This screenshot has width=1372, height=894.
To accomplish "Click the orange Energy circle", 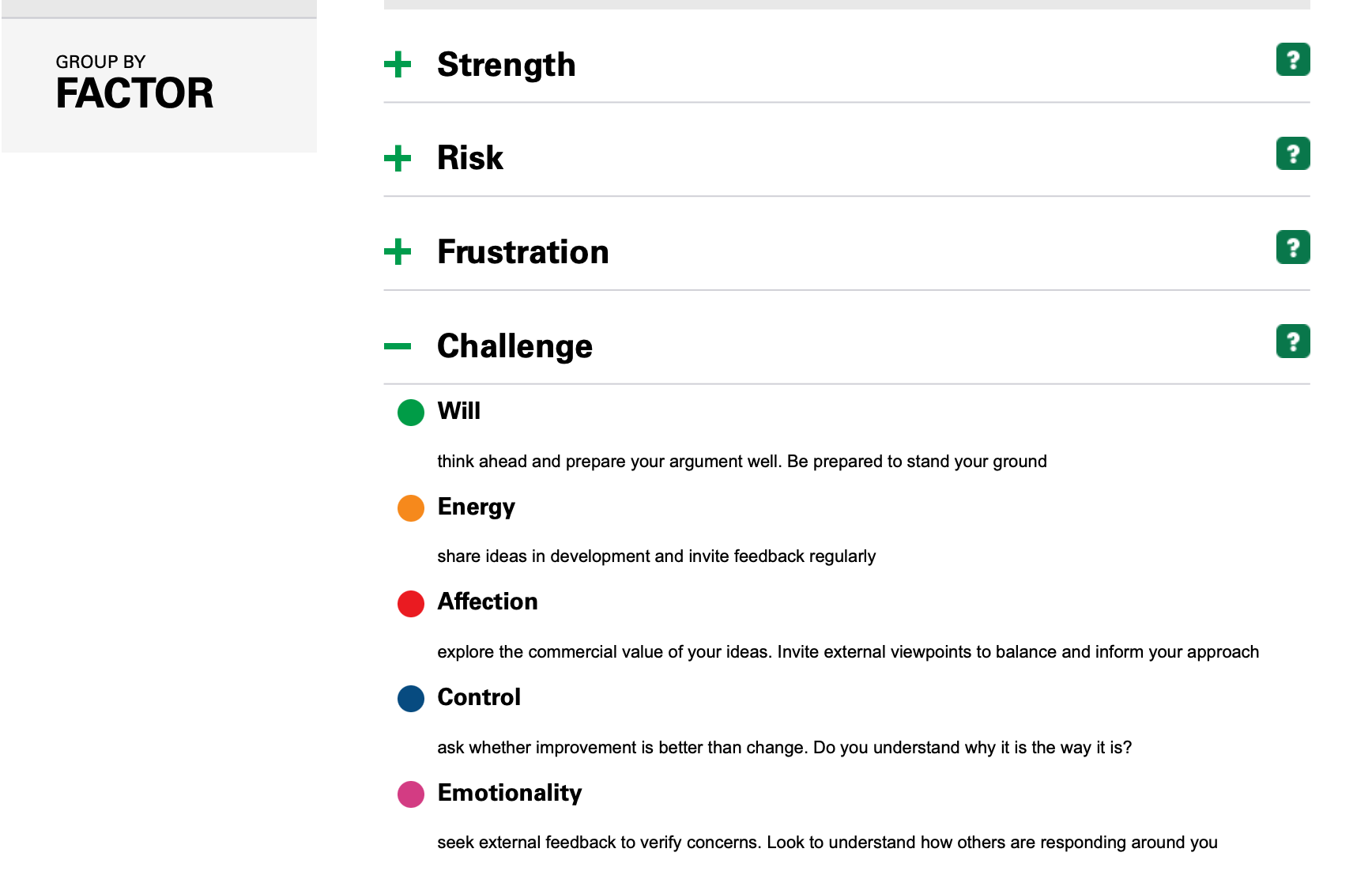I will pos(411,508).
